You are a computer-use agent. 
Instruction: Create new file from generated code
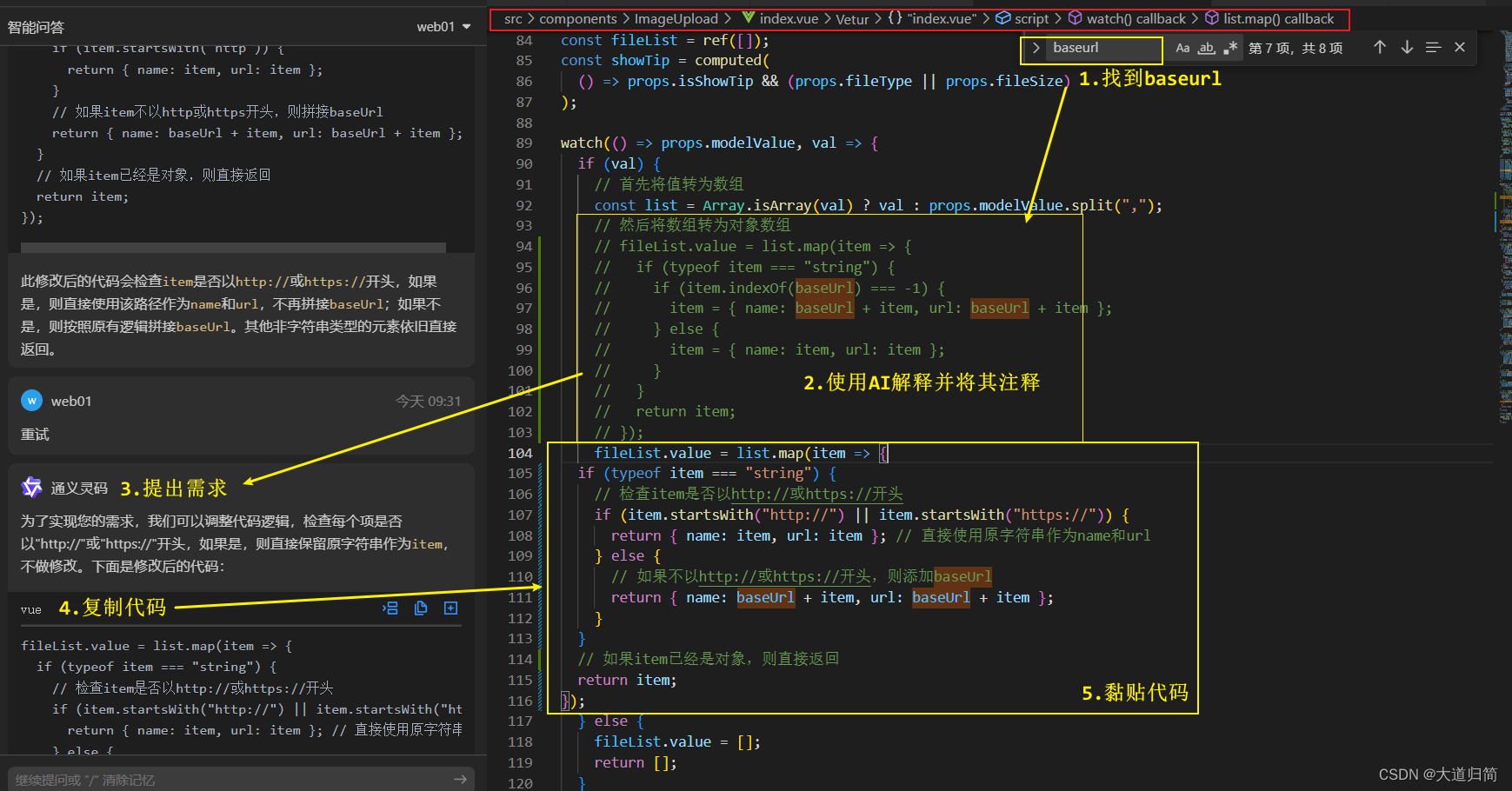click(450, 608)
